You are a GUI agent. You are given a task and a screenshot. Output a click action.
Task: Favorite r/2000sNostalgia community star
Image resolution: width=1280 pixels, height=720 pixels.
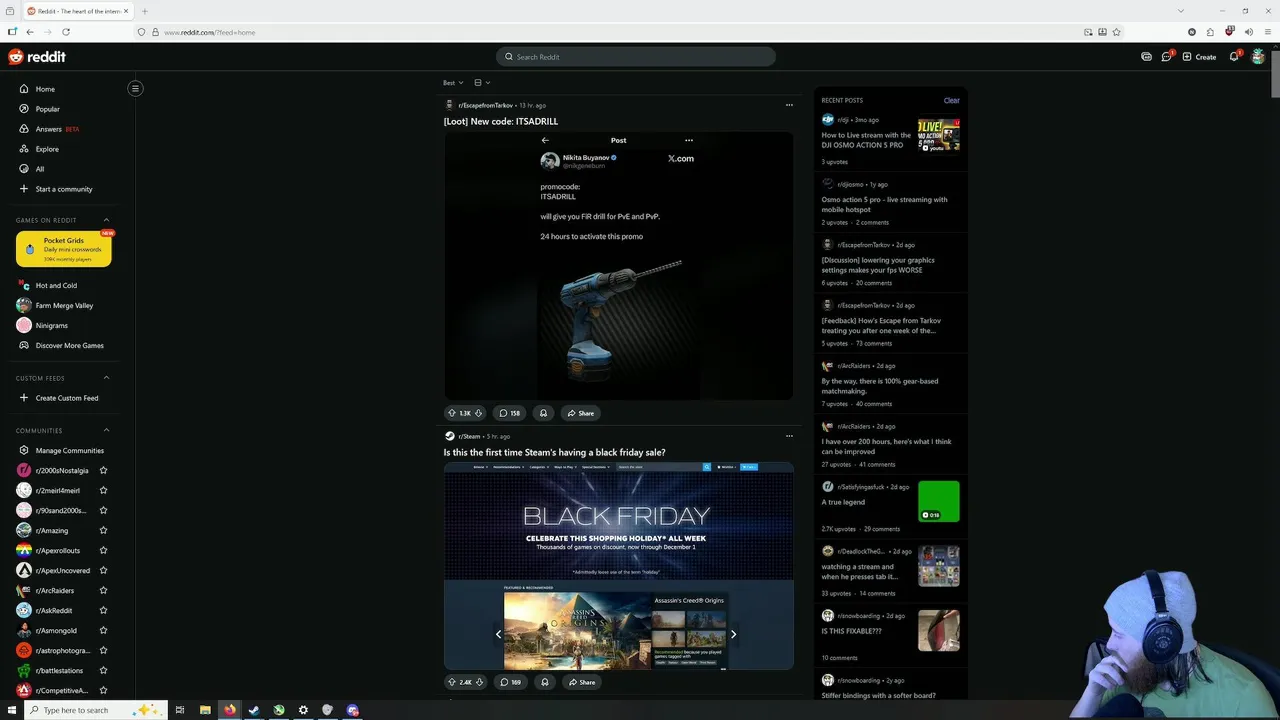[x=103, y=470]
